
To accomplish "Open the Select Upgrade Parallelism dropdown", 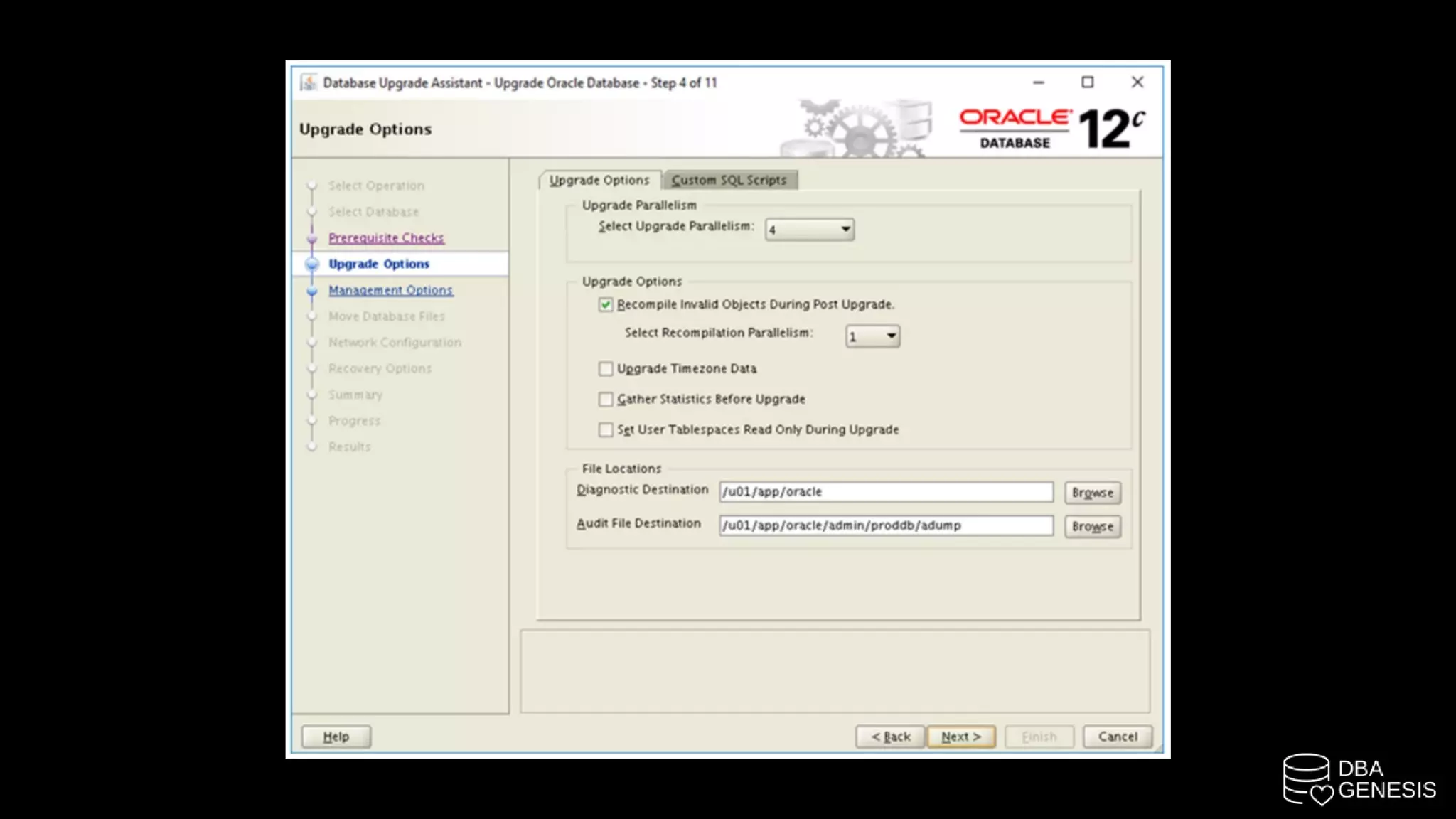I will [x=810, y=229].
